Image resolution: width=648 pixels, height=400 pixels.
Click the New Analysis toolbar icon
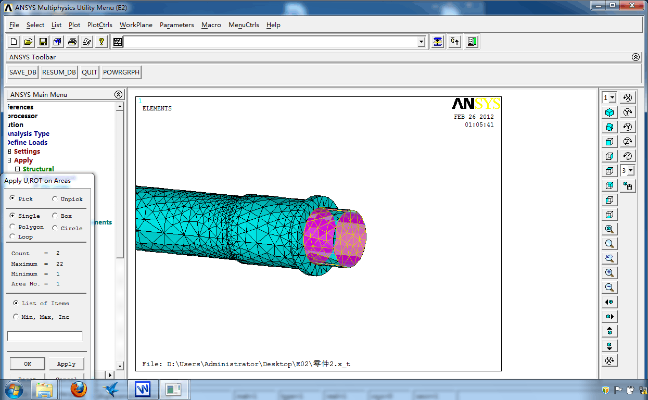point(13,42)
